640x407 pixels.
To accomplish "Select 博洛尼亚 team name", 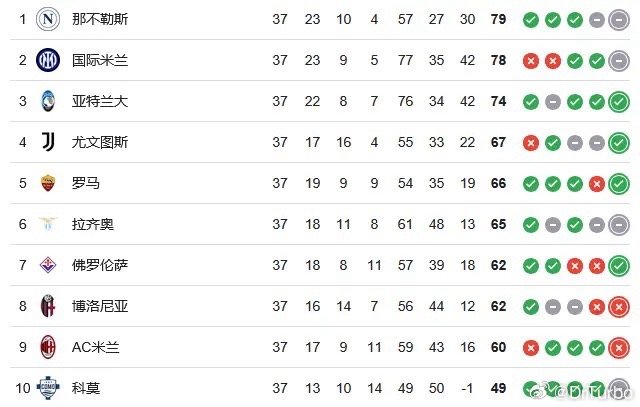I will tap(100, 306).
